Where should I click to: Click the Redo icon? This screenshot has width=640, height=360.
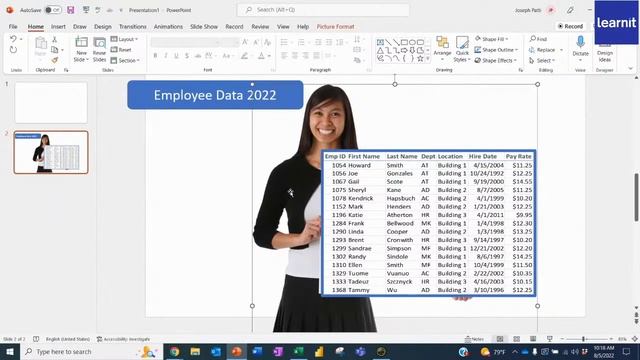coord(13,50)
